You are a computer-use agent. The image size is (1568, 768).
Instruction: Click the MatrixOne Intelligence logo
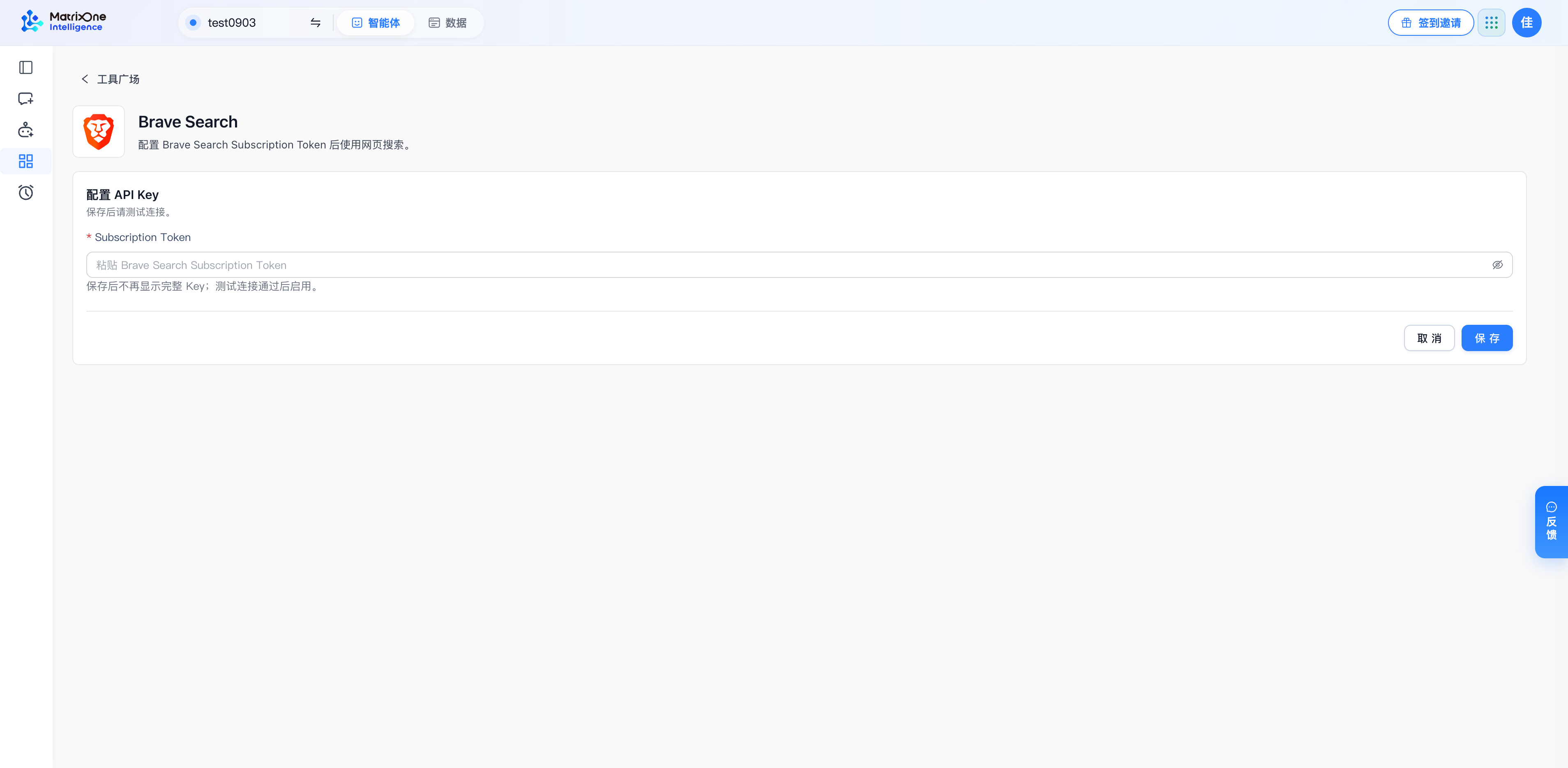point(63,22)
